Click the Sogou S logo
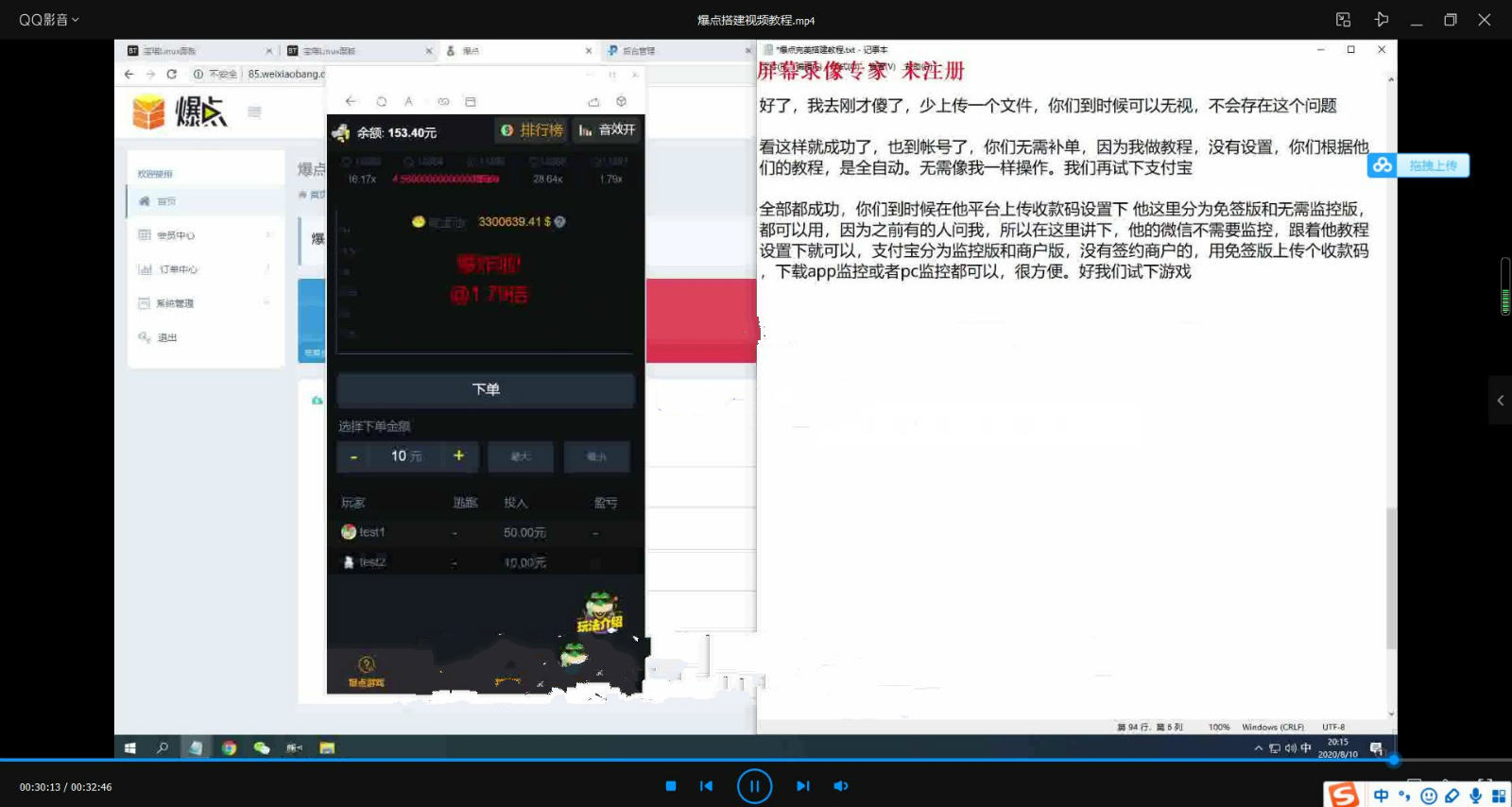This screenshot has width=1512, height=807. (x=1343, y=795)
